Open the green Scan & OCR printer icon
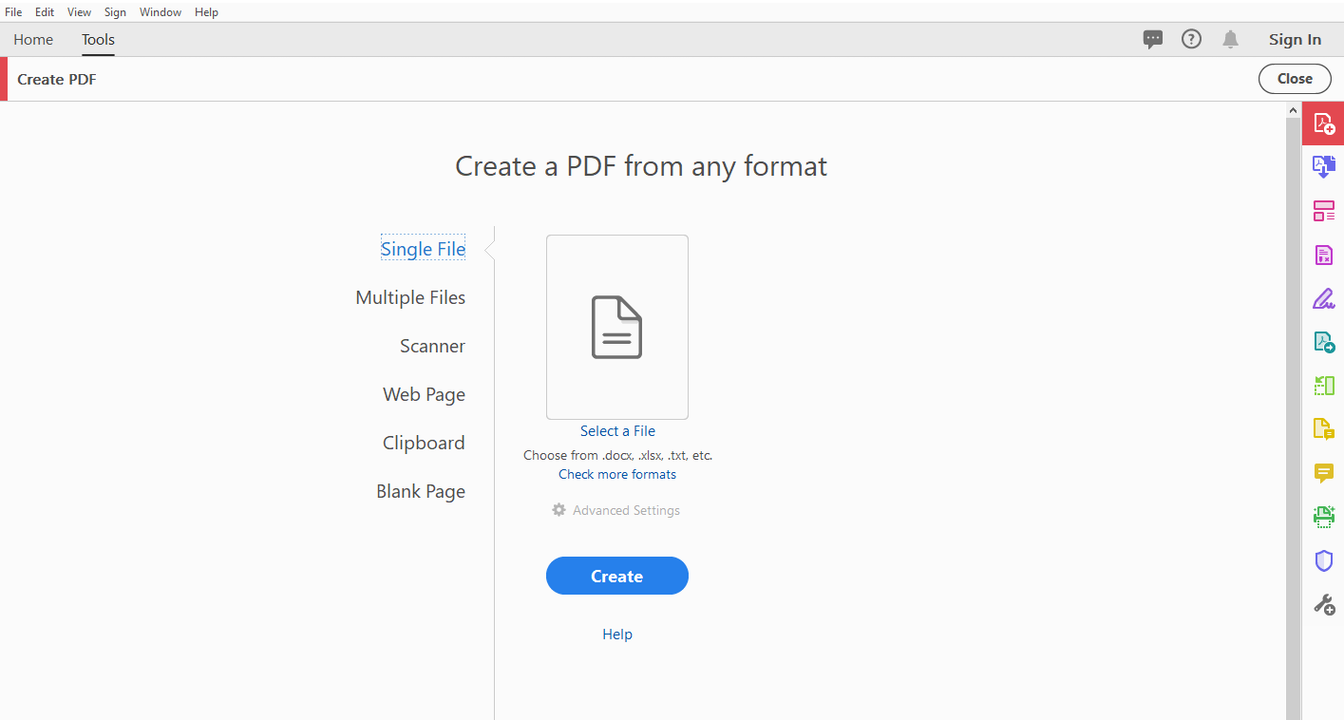The height and width of the screenshot is (720, 1344). (x=1323, y=517)
